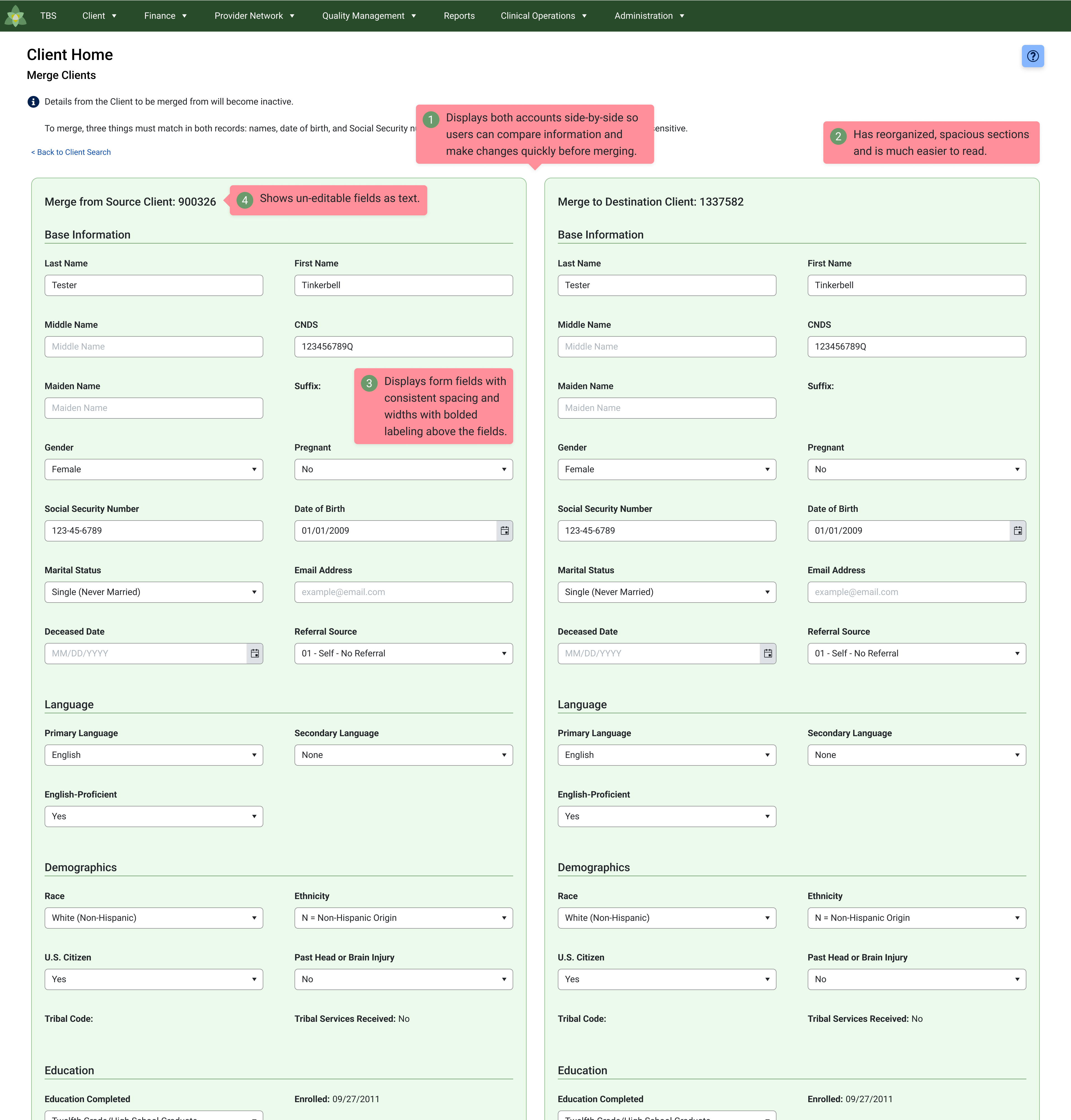The width and height of the screenshot is (1071, 1120).
Task: Click source client Email Address field
Action: click(404, 592)
